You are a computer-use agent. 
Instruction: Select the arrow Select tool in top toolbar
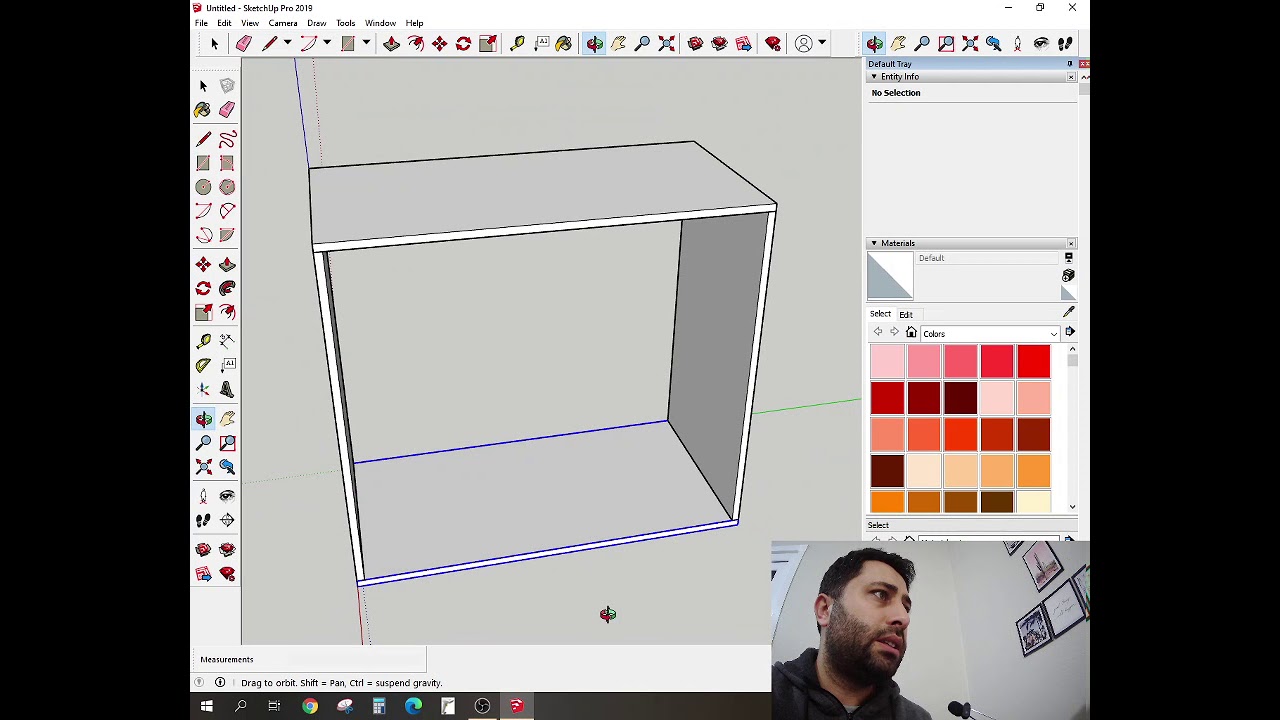click(214, 43)
